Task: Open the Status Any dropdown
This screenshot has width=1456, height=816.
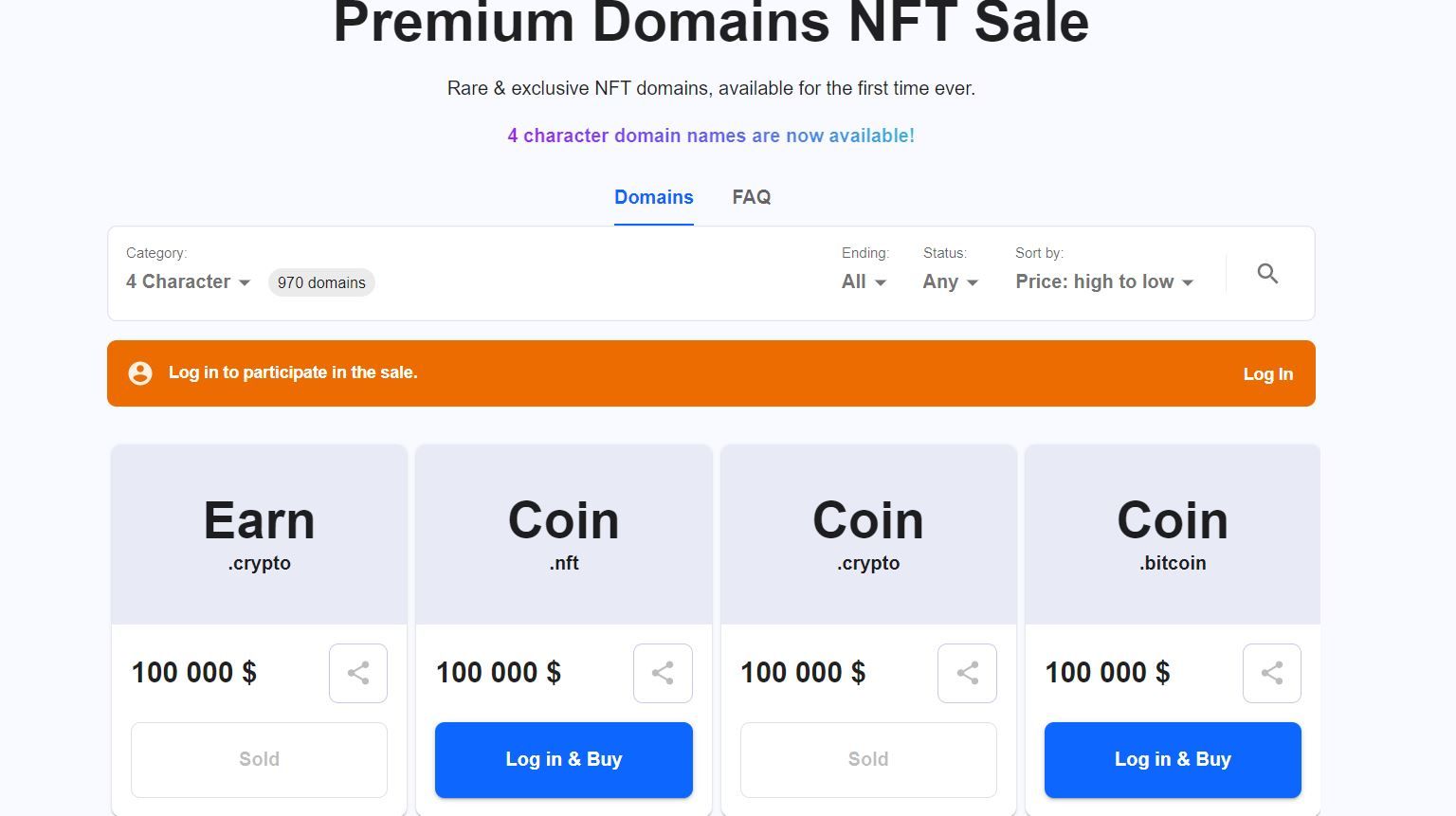Action: pyautogui.click(x=950, y=282)
